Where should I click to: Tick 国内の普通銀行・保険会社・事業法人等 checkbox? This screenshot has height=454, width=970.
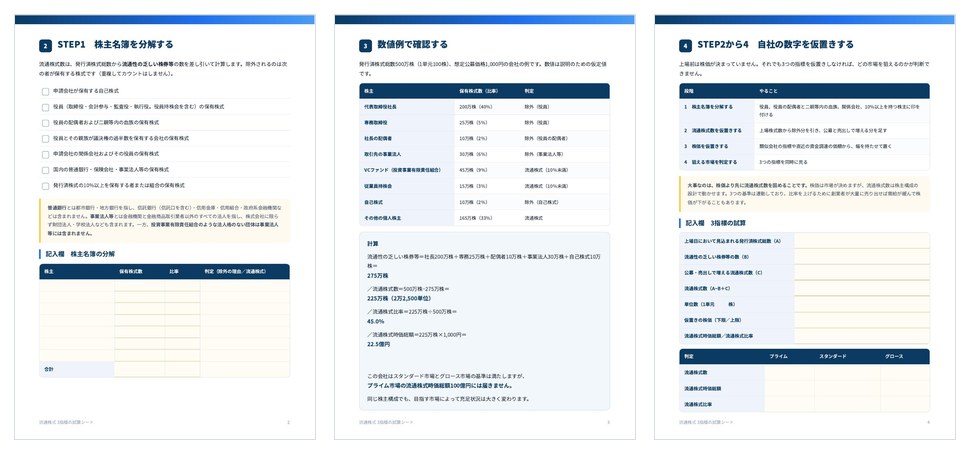45,170
